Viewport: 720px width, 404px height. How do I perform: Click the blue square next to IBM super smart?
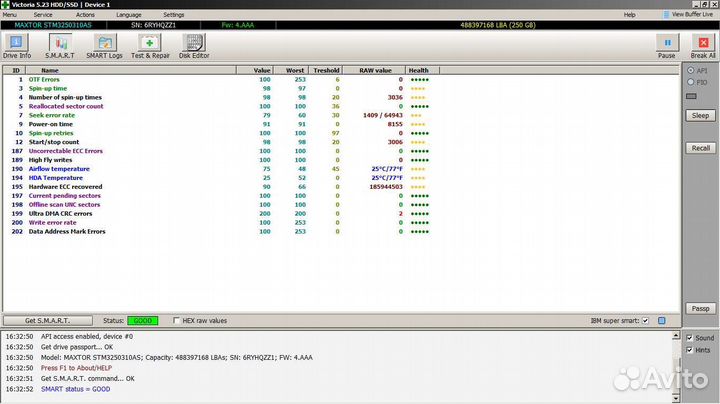click(x=659, y=321)
